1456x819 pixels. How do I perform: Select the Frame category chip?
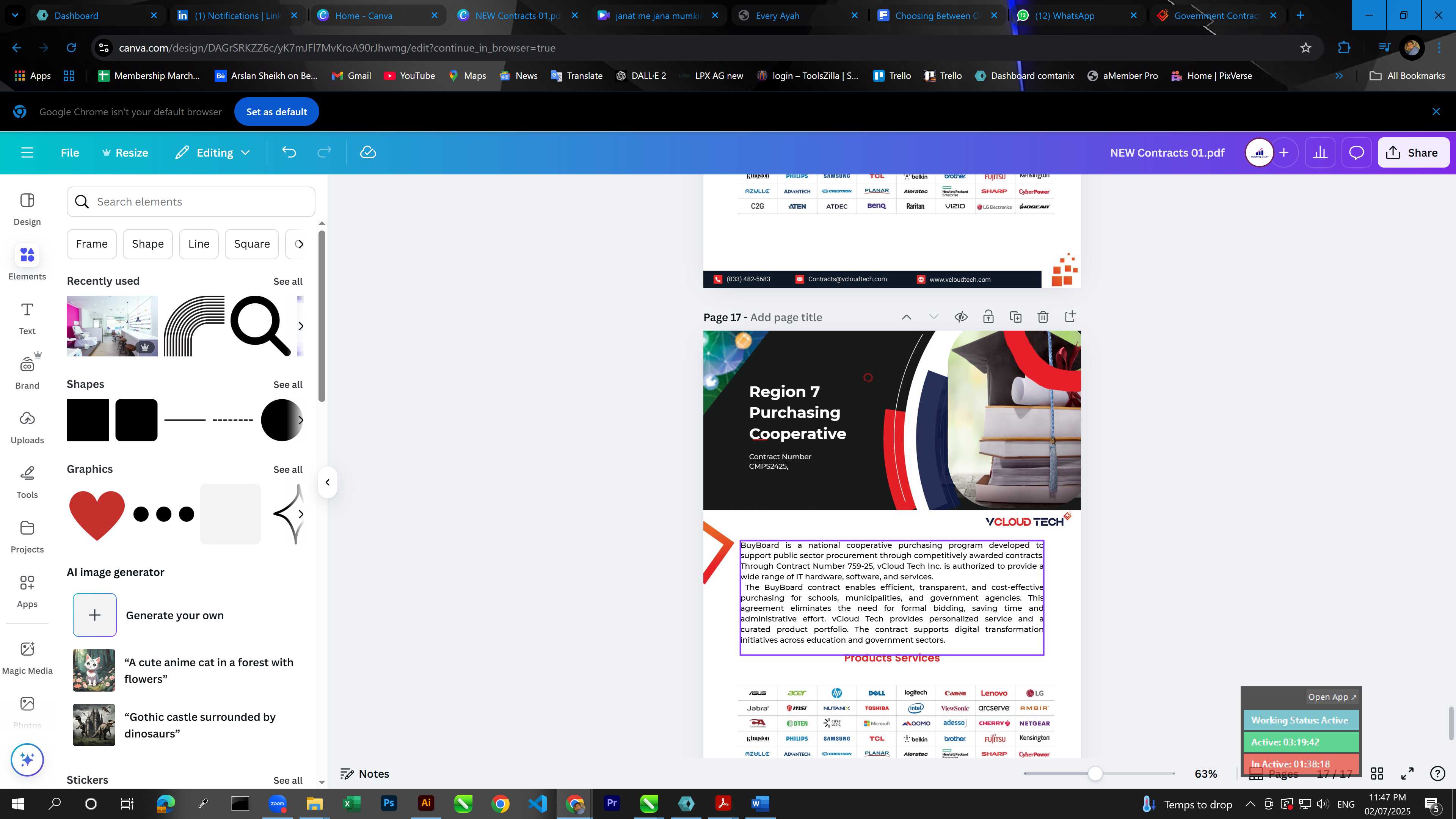[x=91, y=243]
